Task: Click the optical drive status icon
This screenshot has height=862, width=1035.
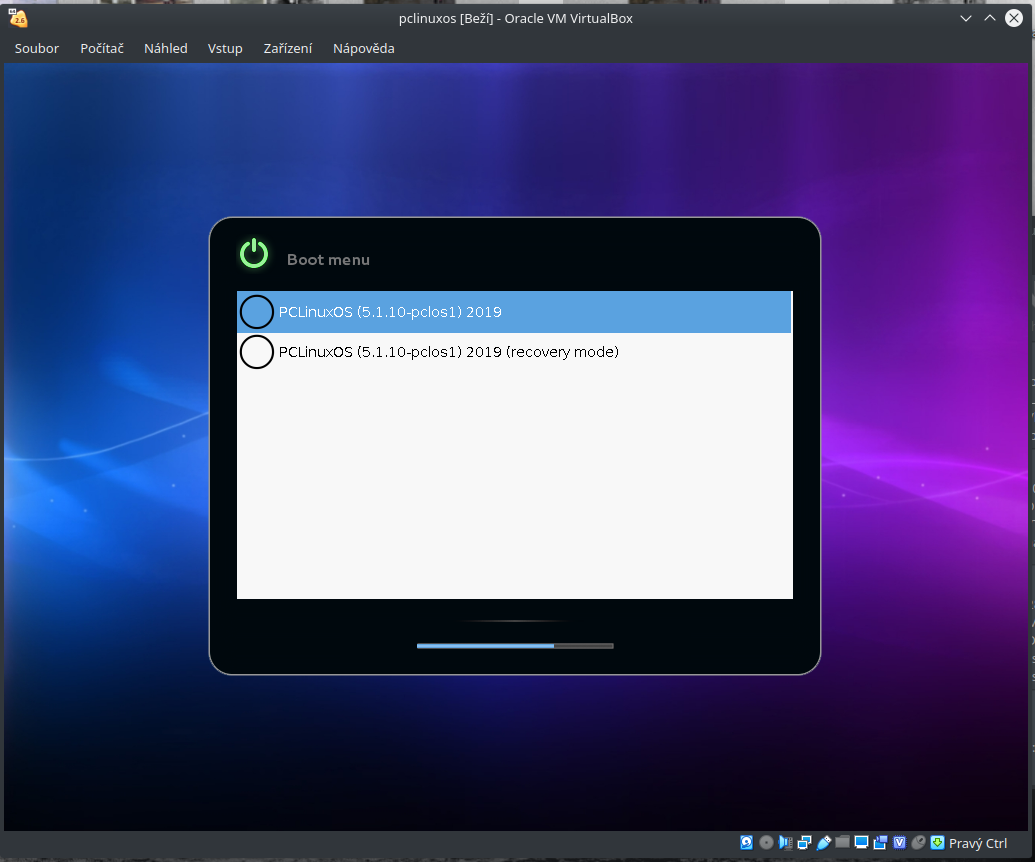Action: tap(766, 843)
